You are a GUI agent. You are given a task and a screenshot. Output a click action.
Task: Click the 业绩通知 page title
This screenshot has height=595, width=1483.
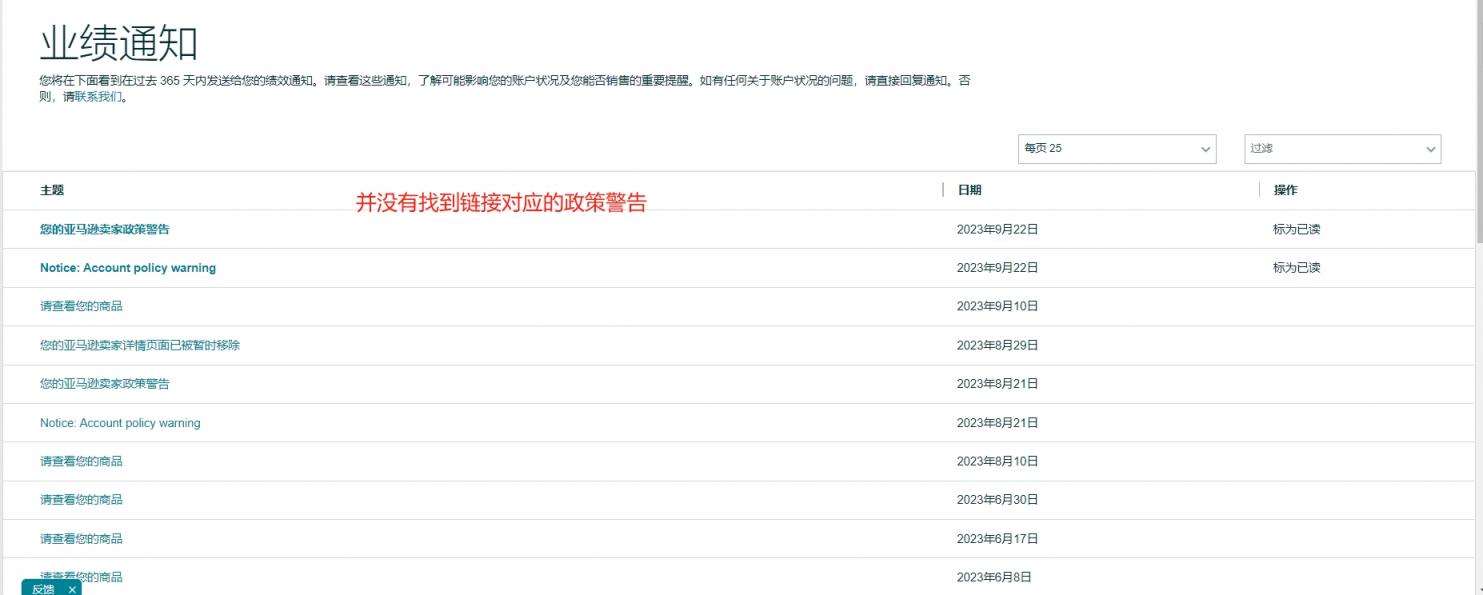pyautogui.click(x=119, y=44)
